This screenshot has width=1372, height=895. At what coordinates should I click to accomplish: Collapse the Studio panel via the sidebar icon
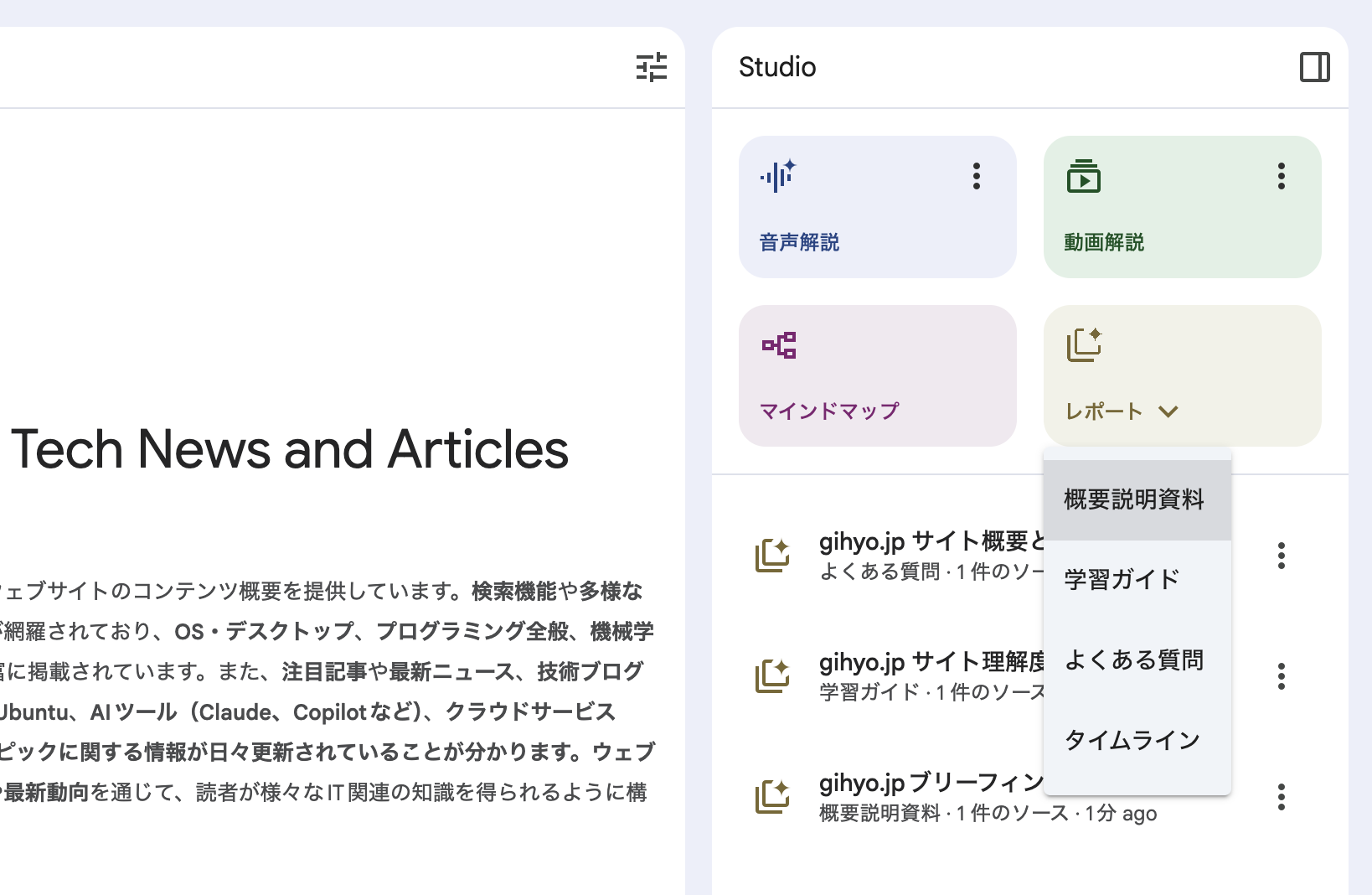point(1313,67)
